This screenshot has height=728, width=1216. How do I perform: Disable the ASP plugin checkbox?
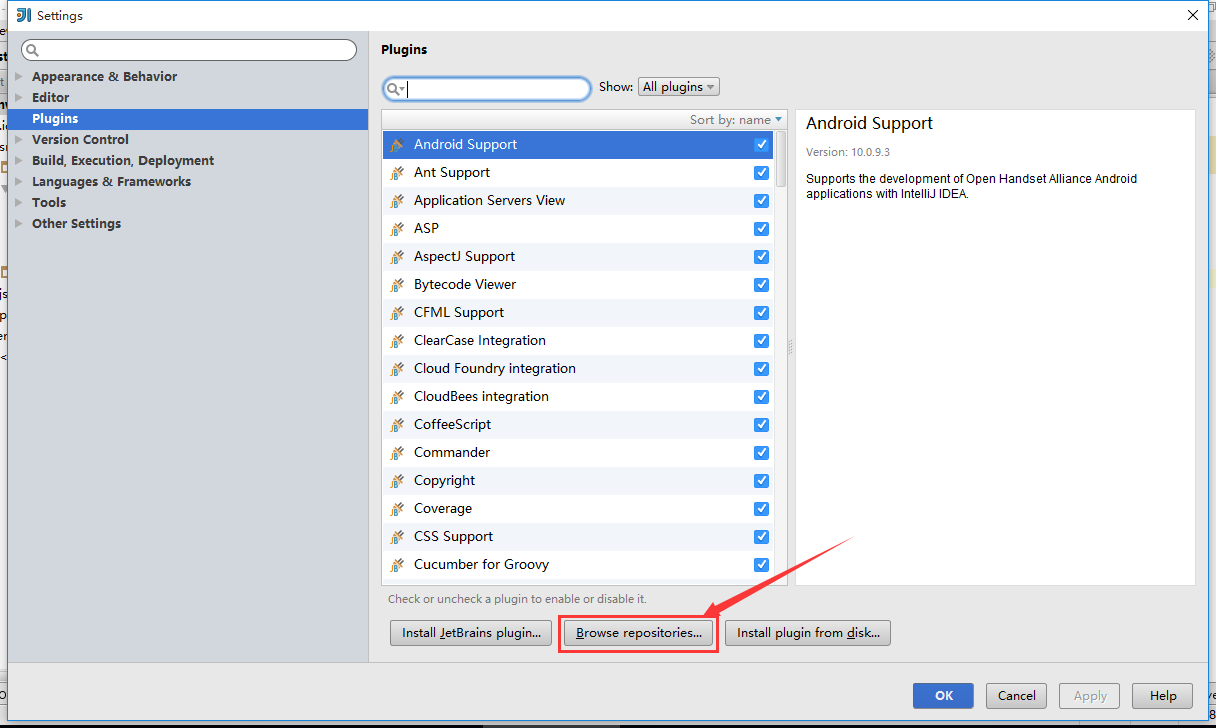coord(762,229)
